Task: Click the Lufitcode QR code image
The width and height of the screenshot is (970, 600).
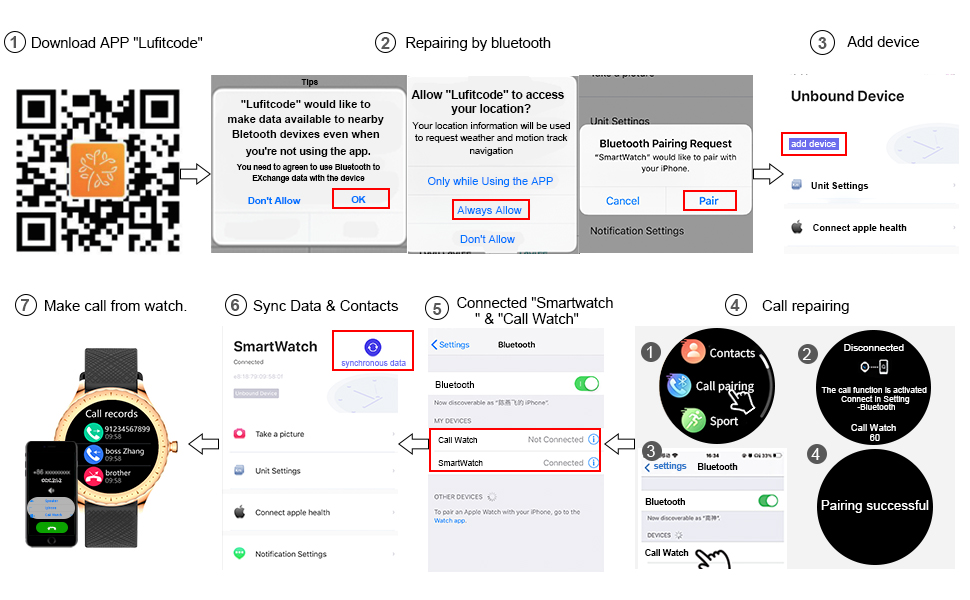Action: pos(98,170)
